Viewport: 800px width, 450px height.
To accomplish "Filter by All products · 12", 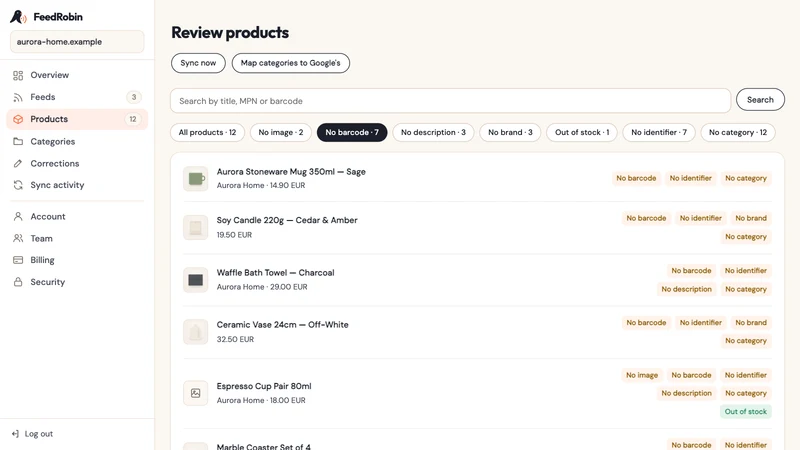I will tap(207, 133).
